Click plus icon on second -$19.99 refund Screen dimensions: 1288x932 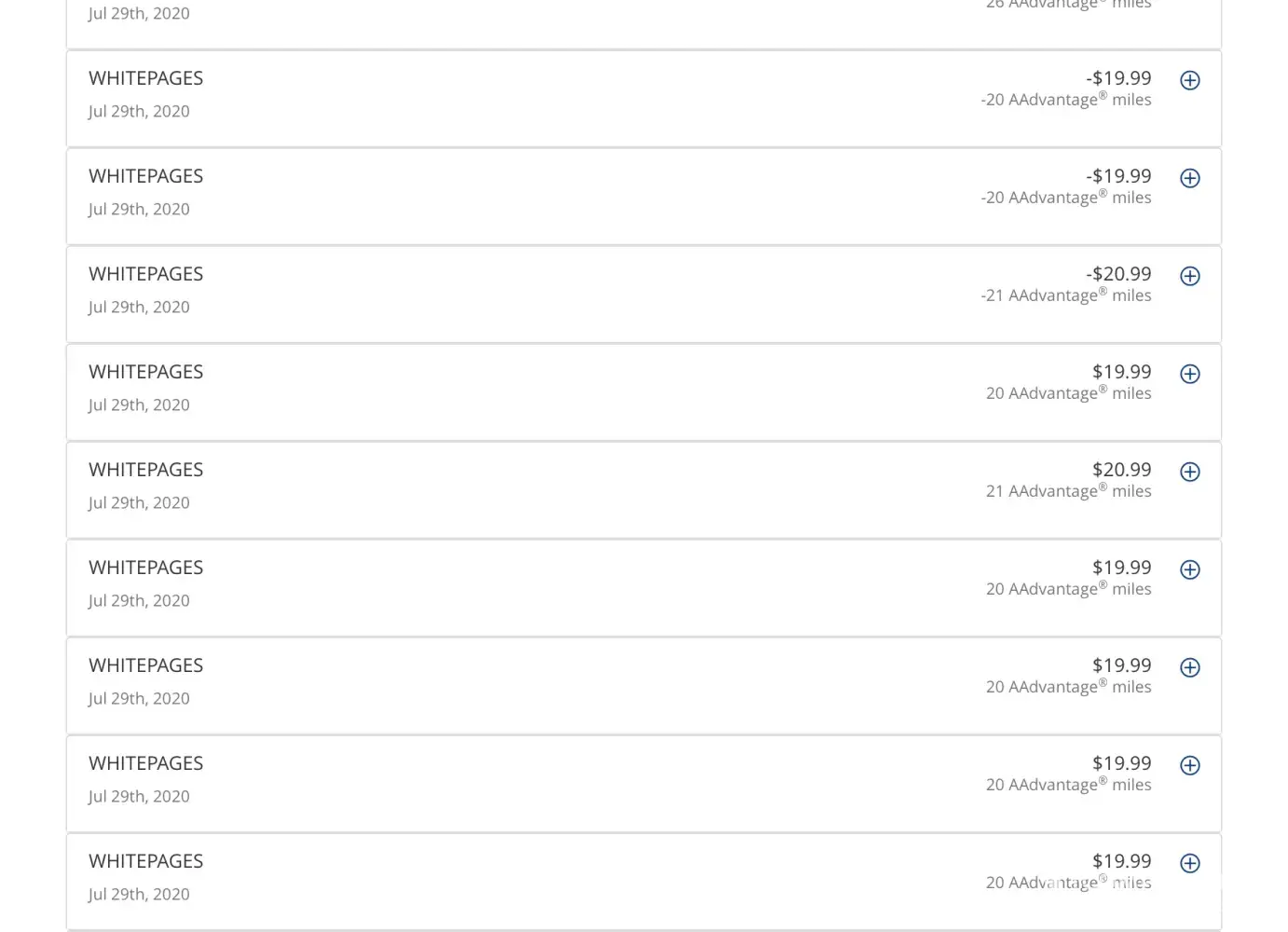(x=1190, y=178)
